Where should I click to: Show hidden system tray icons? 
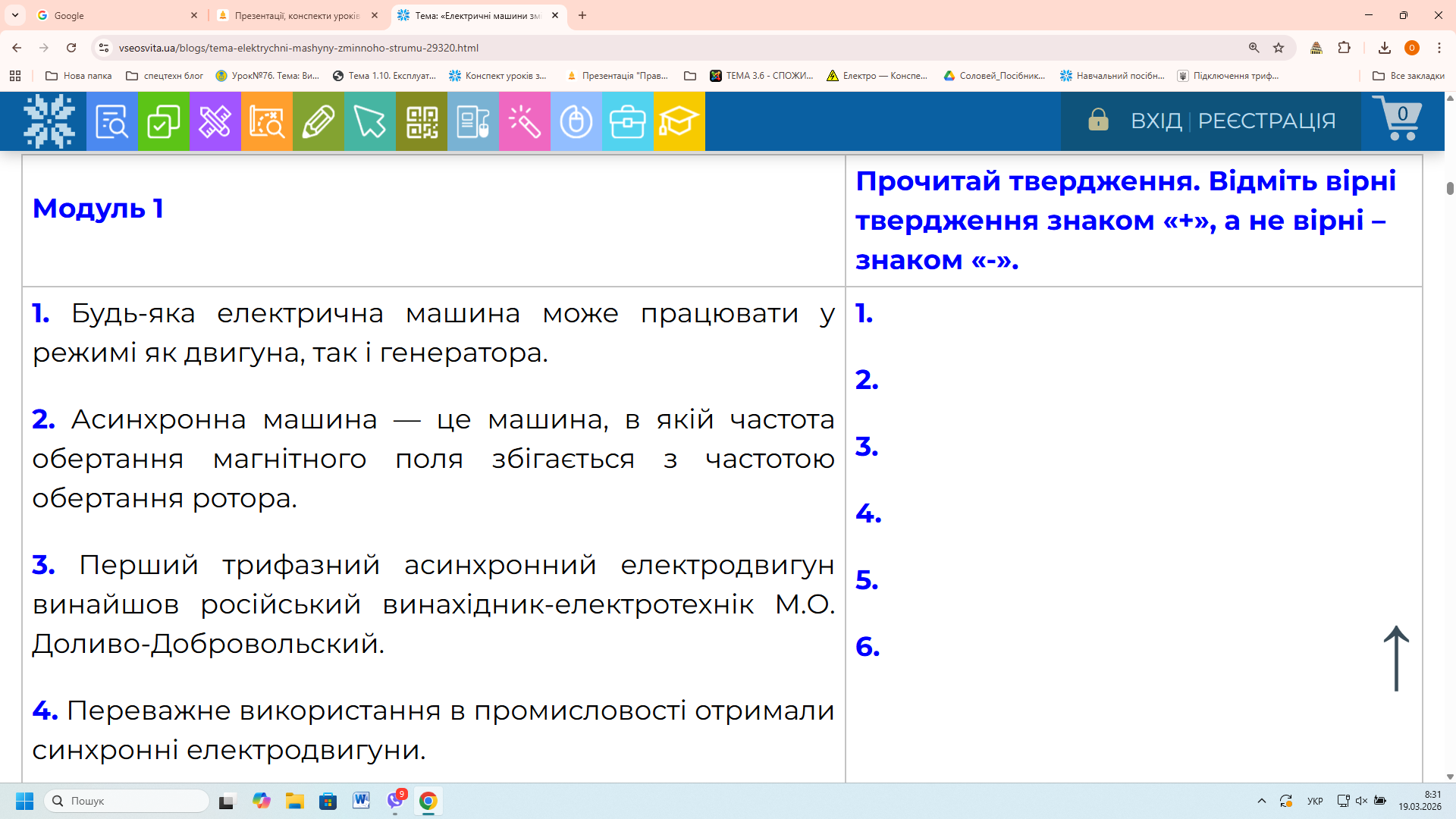pyautogui.click(x=1262, y=801)
